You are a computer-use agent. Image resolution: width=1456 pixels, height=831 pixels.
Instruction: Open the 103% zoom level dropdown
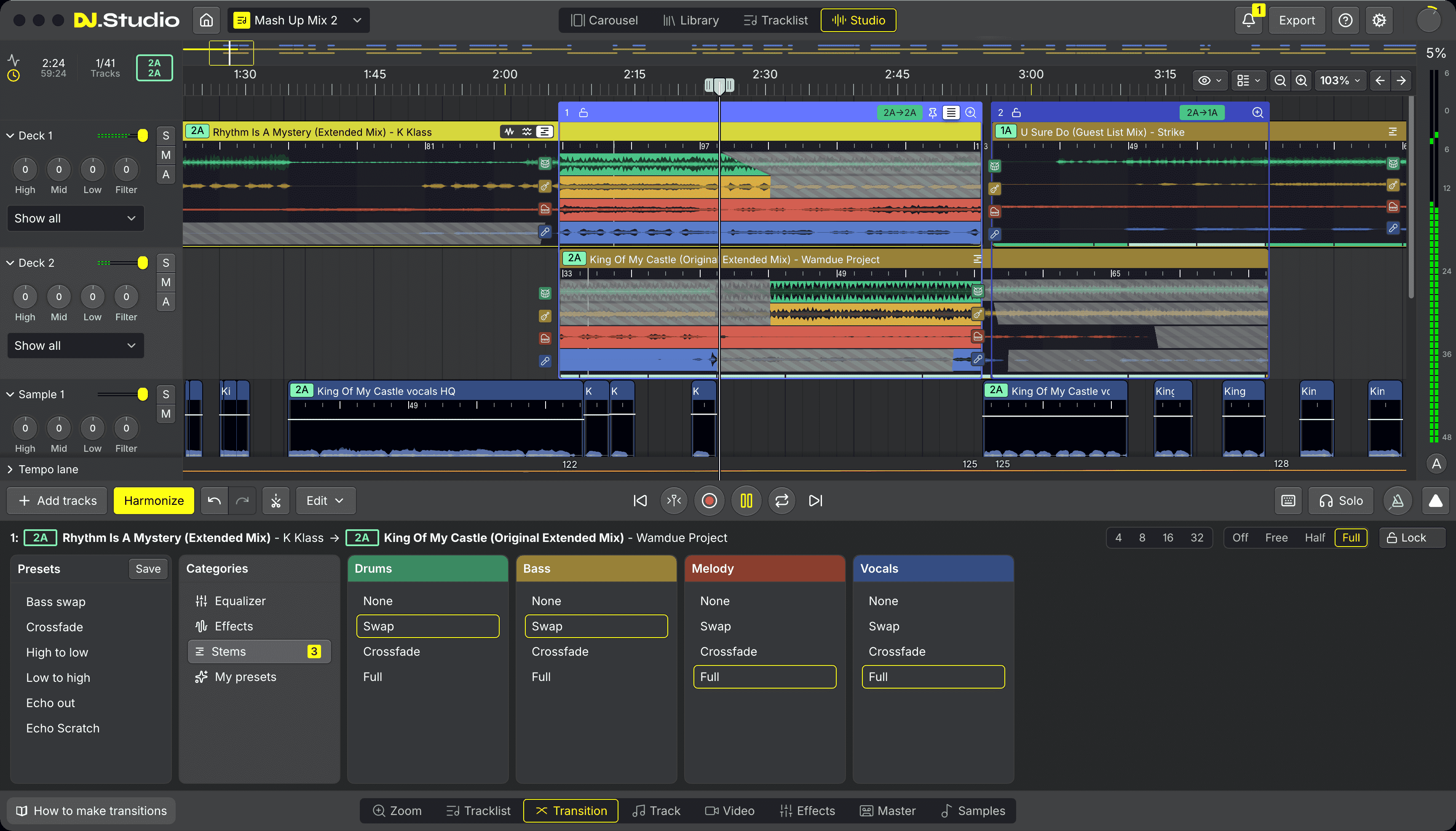(x=1340, y=80)
